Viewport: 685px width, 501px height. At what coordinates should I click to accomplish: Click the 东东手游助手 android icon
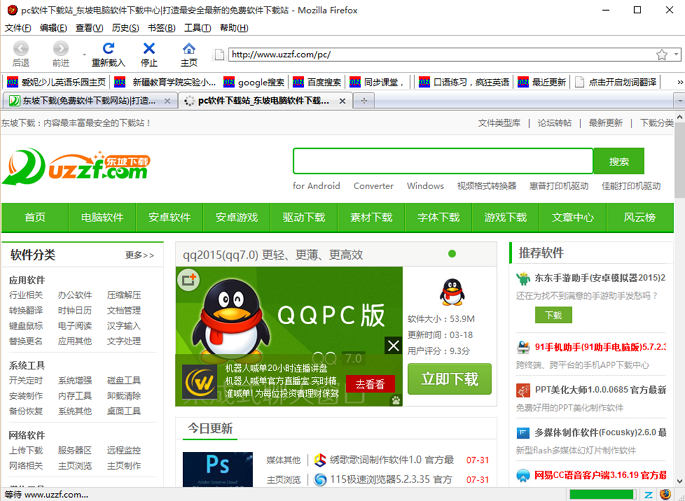point(523,279)
